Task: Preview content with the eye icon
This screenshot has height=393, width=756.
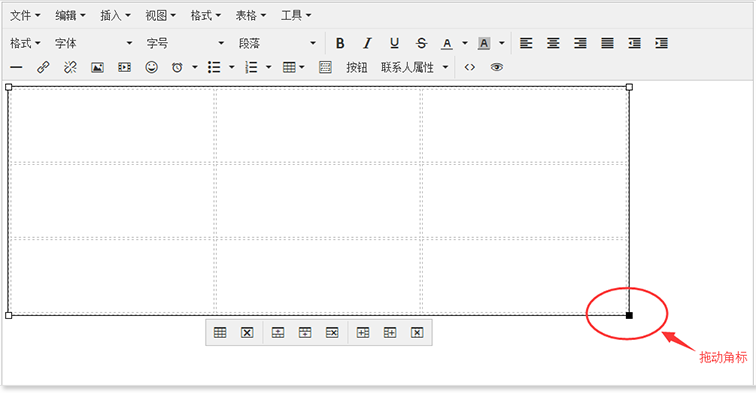Action: click(x=497, y=67)
